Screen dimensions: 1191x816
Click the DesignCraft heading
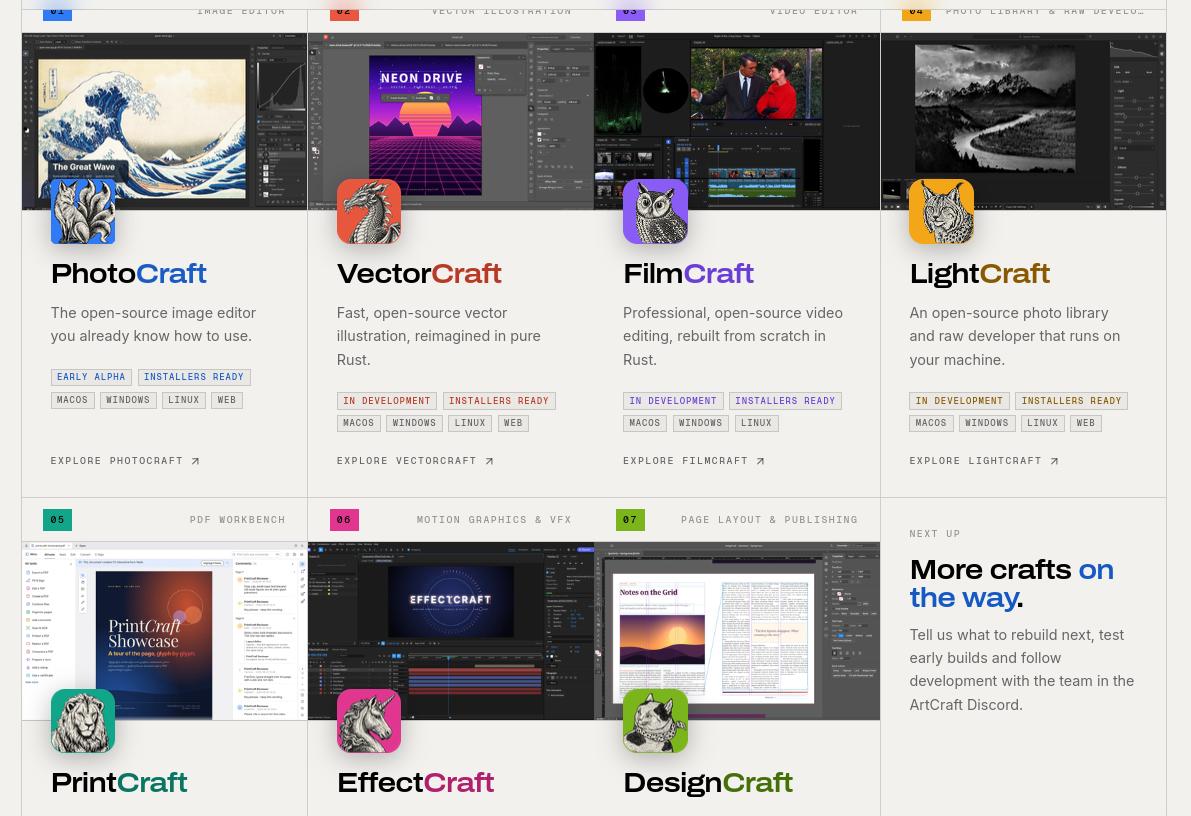(x=709, y=783)
